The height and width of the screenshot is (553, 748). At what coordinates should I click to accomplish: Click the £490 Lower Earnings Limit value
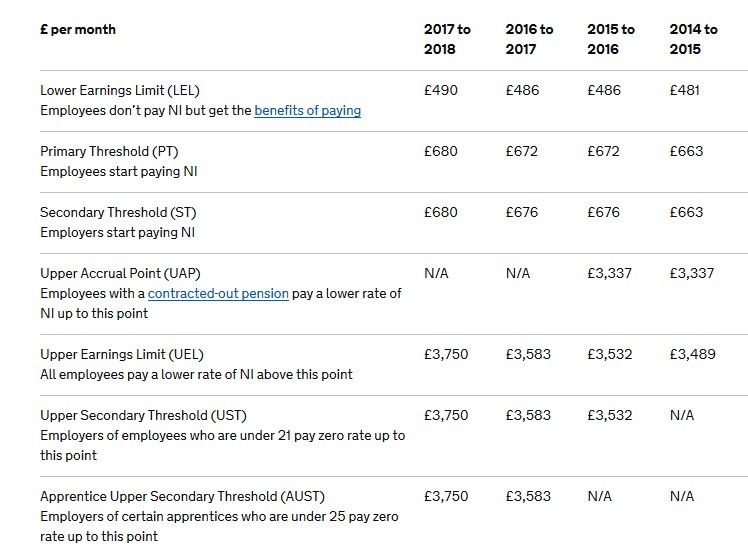[441, 91]
